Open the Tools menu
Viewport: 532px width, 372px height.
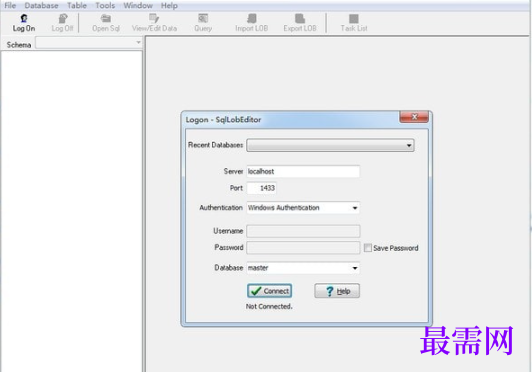[105, 5]
